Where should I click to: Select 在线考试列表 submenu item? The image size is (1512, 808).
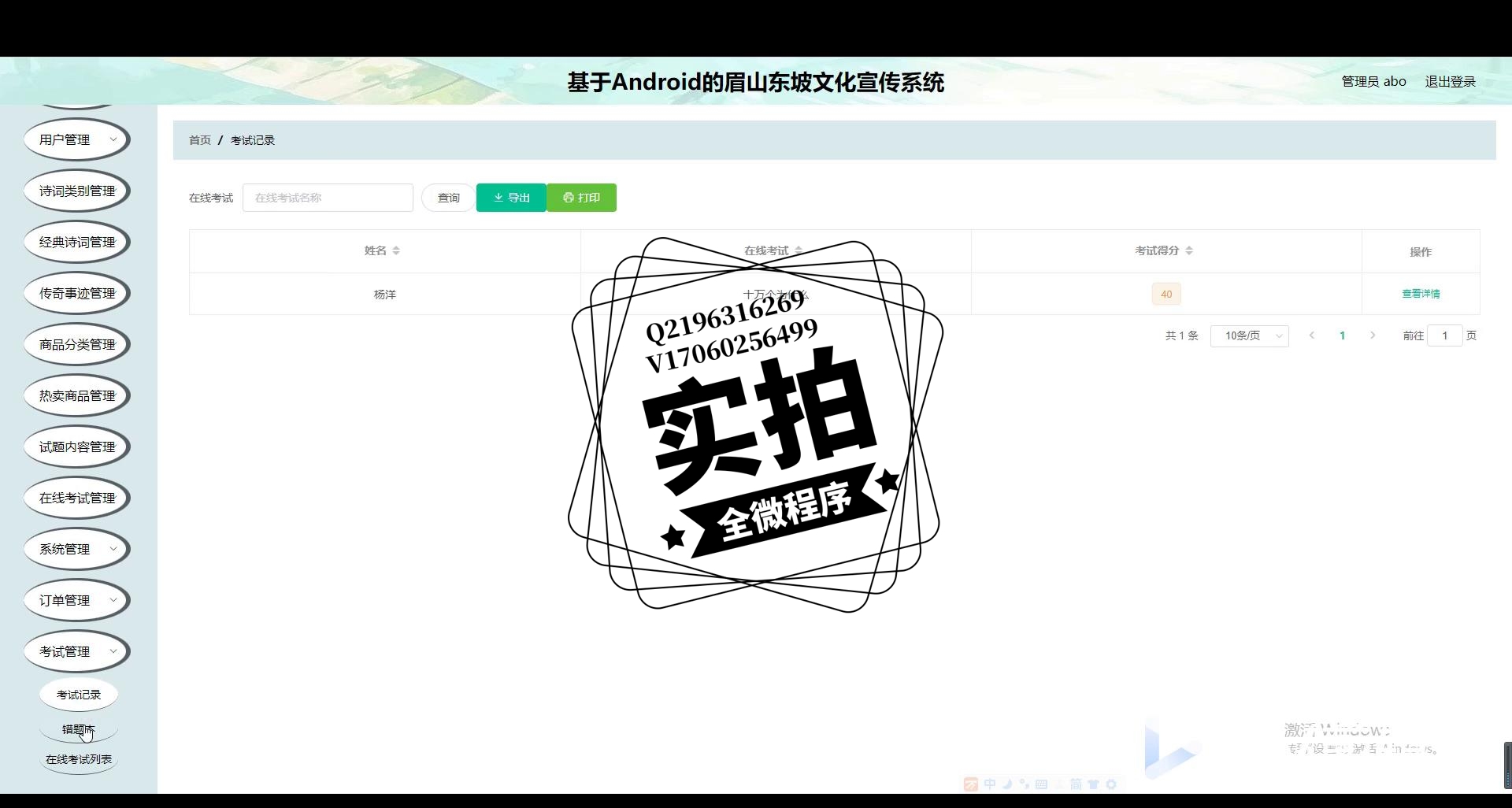[x=79, y=759]
